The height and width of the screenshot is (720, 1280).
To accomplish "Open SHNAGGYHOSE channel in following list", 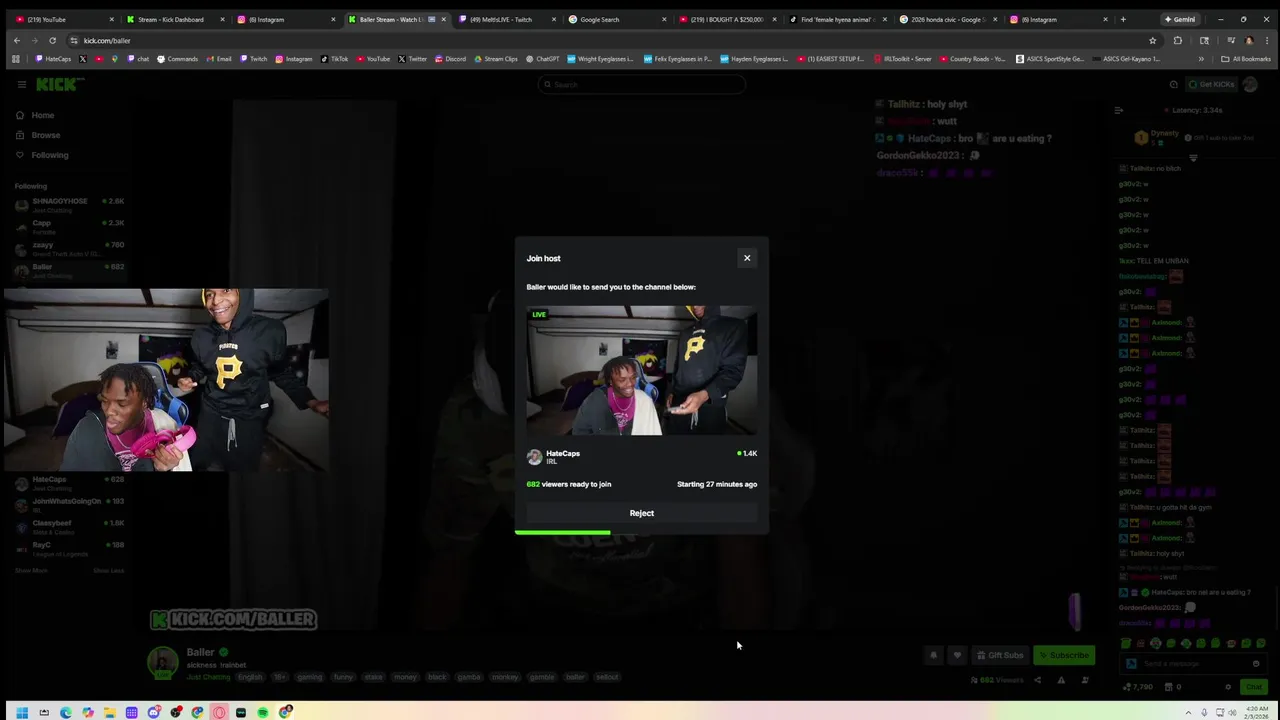I will click(x=68, y=204).
